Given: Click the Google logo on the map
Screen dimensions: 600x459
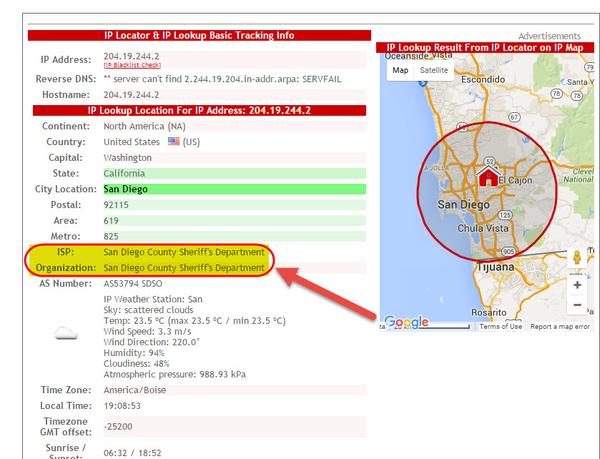Looking at the screenshot, I should [406, 322].
